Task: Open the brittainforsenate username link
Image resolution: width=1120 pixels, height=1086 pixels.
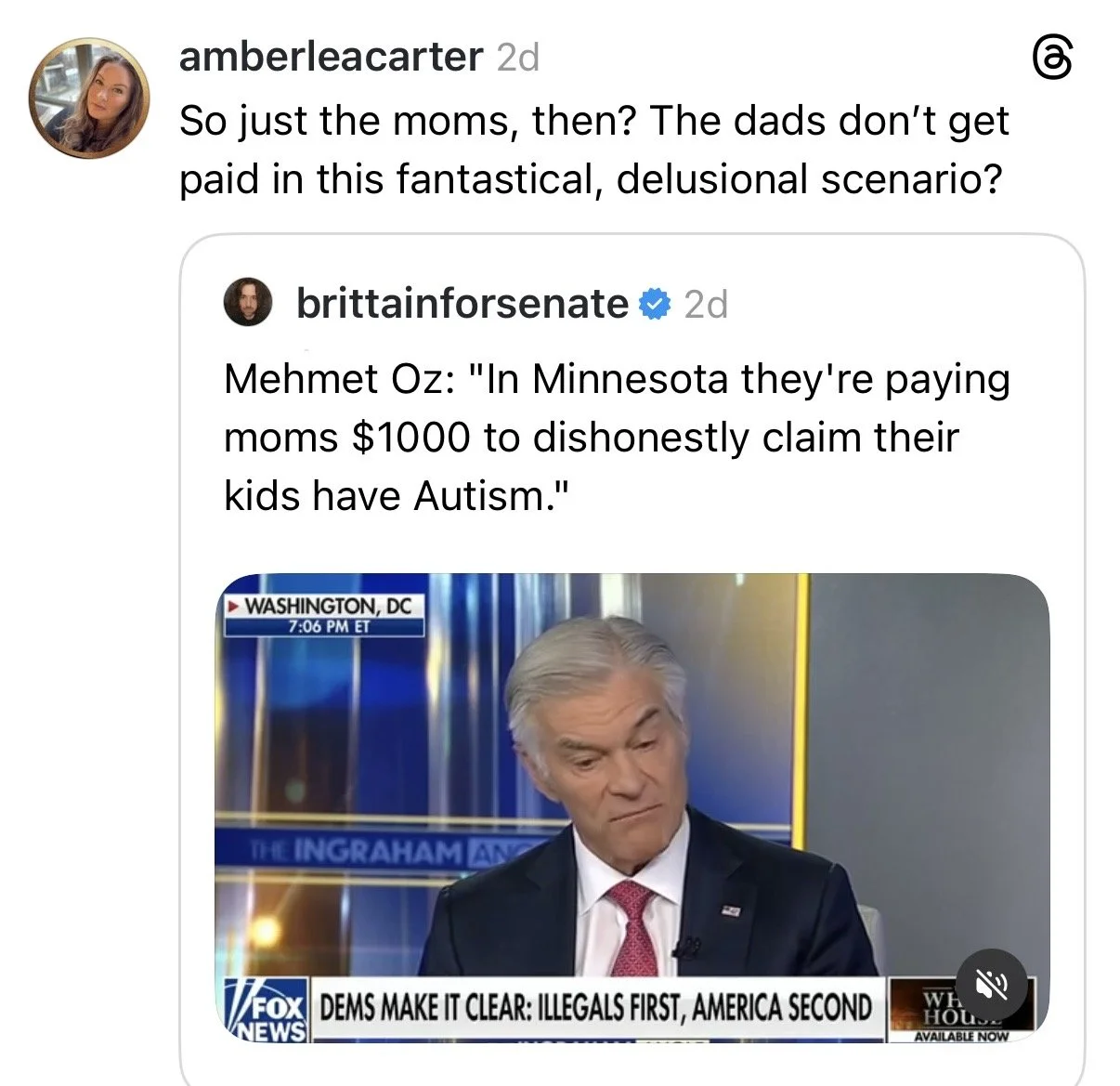Action: point(462,304)
